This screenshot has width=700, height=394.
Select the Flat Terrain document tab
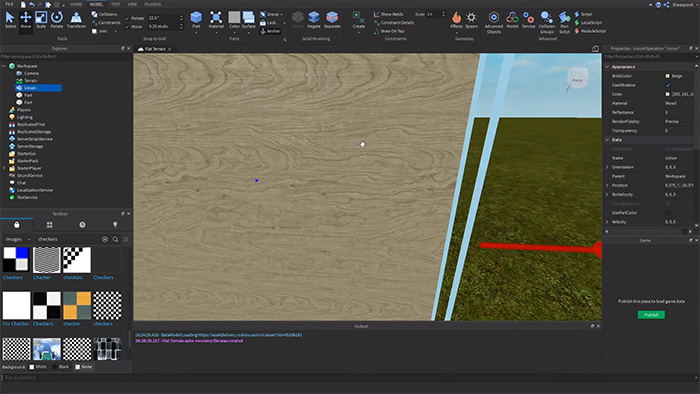tap(155, 49)
